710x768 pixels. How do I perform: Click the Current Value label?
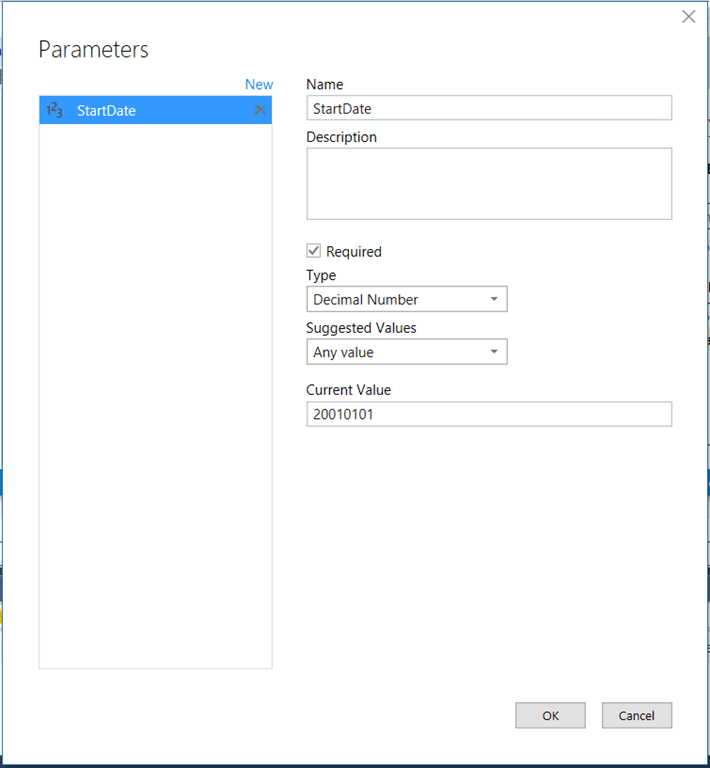point(349,390)
